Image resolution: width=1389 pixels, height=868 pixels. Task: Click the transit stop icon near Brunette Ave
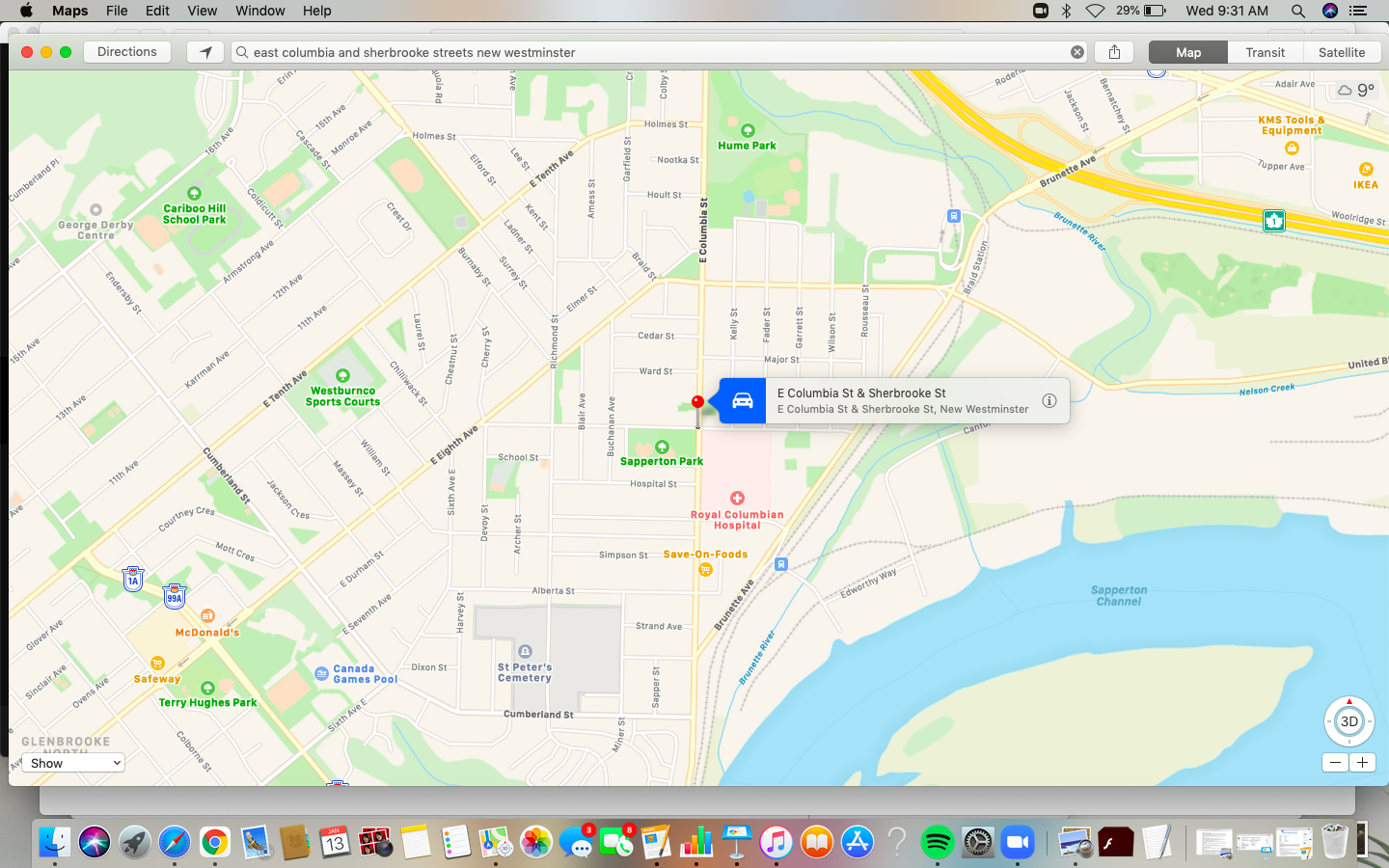click(x=781, y=564)
